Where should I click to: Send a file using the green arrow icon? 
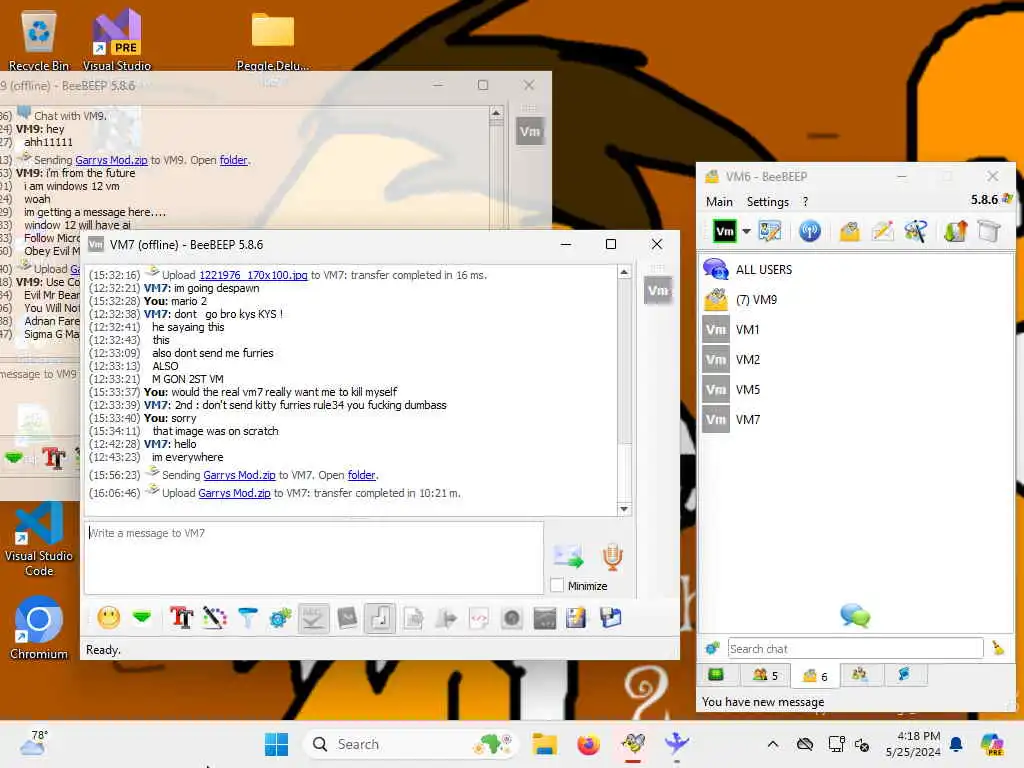click(x=568, y=556)
